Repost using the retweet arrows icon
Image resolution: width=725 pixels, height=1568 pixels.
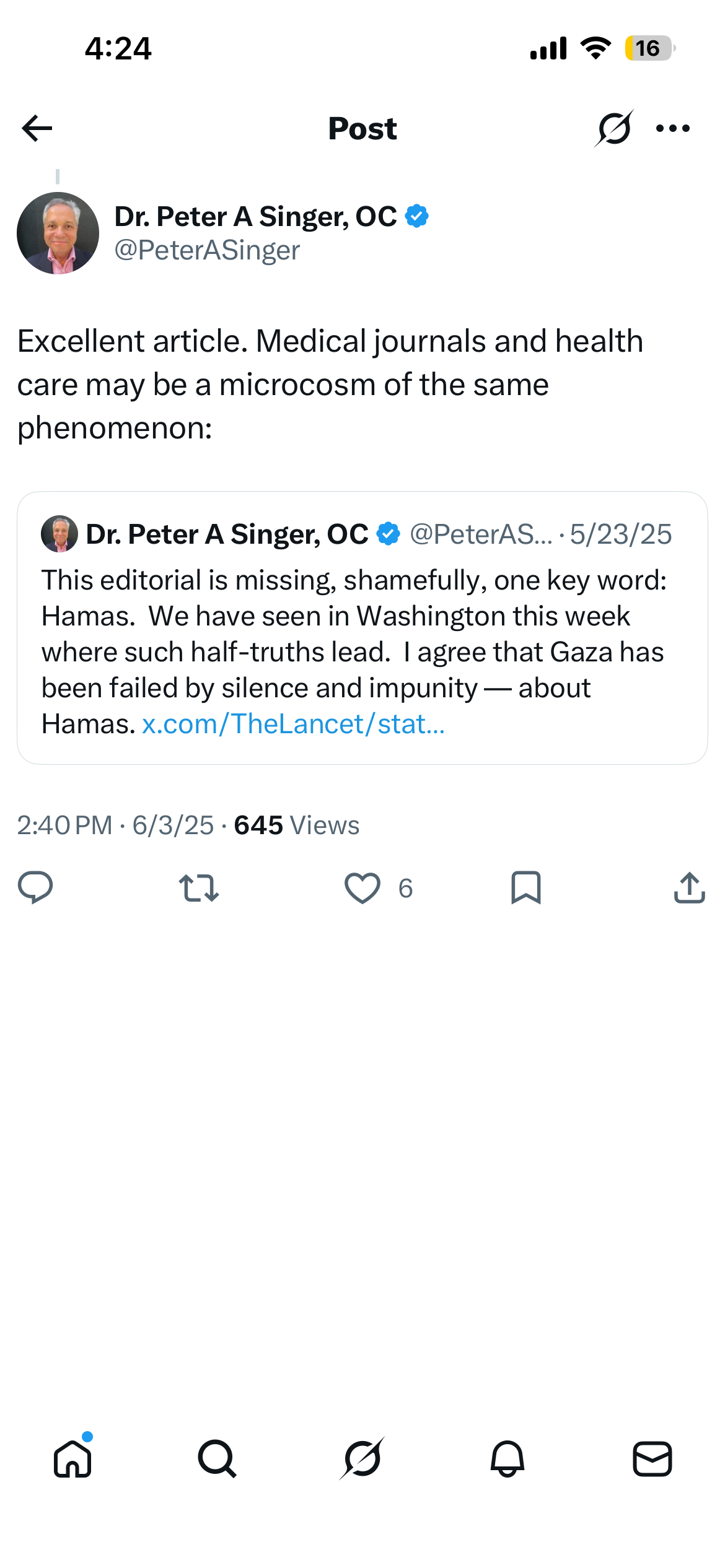(198, 888)
